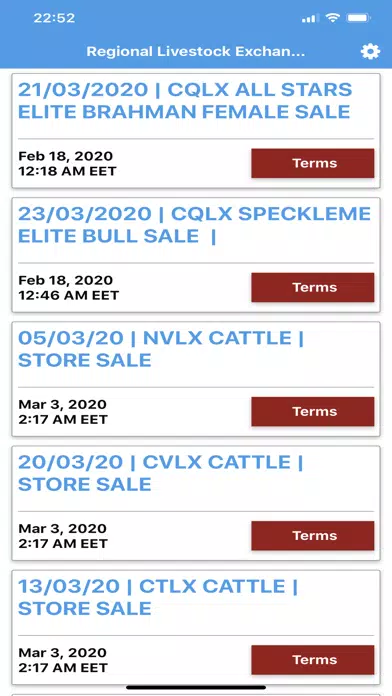
Task: Open CQLX All Stars Elite Brahman sale title
Action: tap(185, 101)
